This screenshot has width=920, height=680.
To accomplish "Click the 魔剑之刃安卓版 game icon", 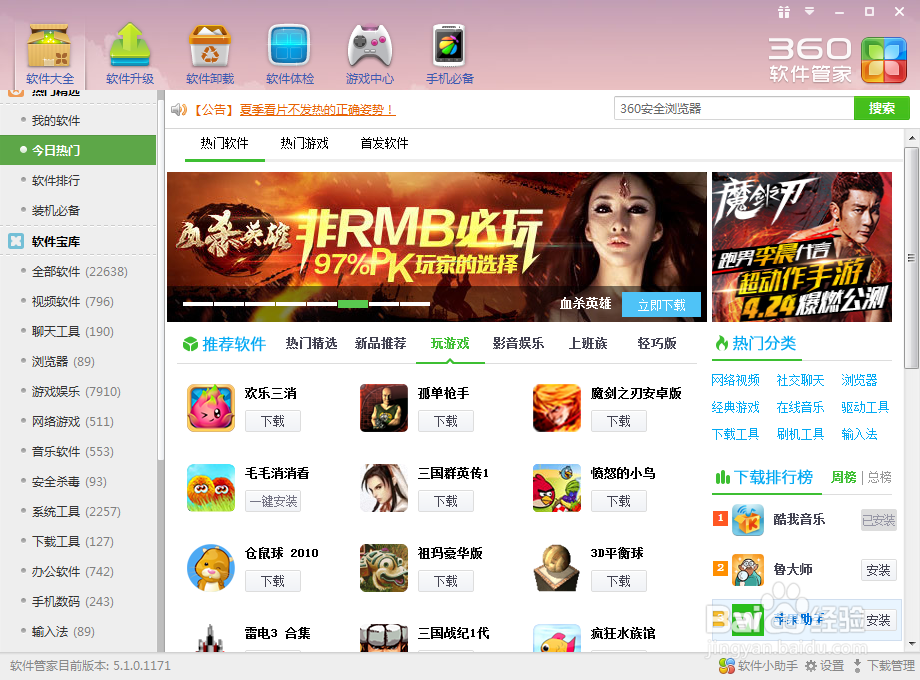I will [x=557, y=408].
